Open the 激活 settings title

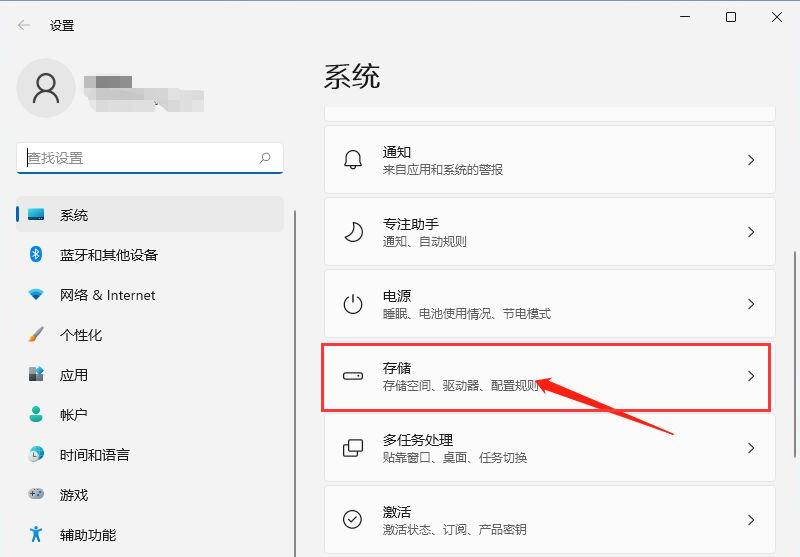click(397, 511)
